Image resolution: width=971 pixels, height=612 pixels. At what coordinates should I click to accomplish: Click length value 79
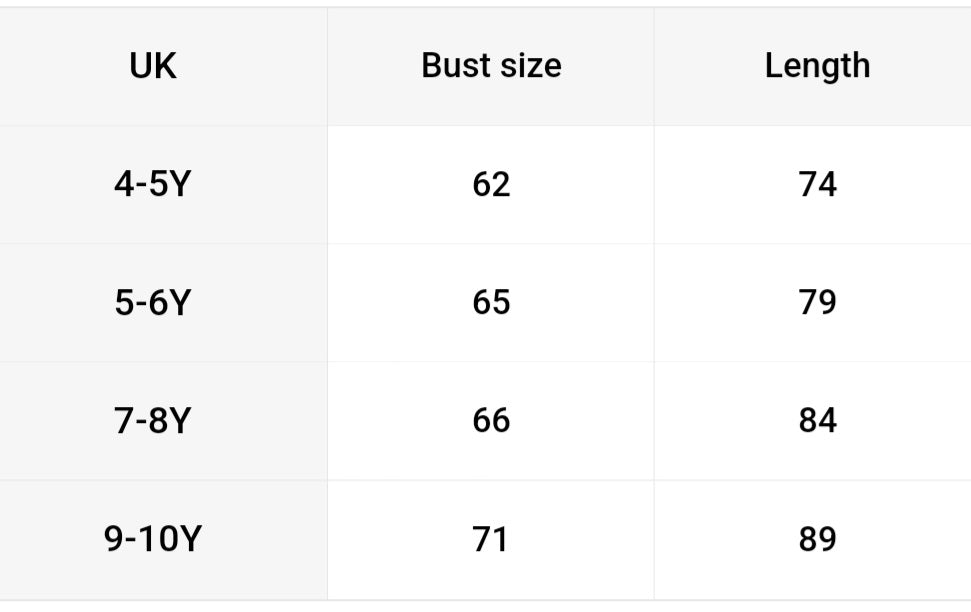(x=817, y=302)
